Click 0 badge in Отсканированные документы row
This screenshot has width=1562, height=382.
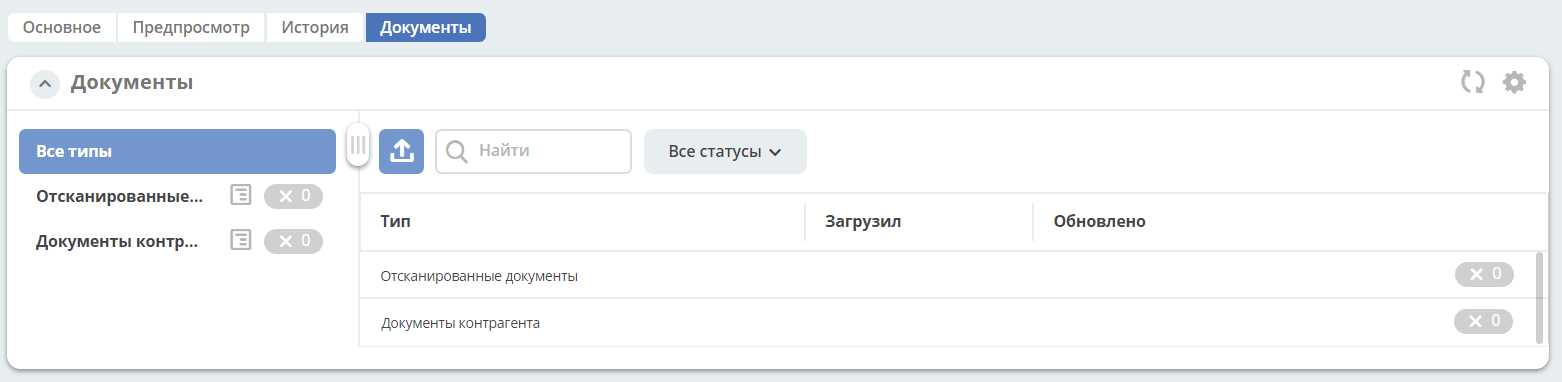[1484, 274]
